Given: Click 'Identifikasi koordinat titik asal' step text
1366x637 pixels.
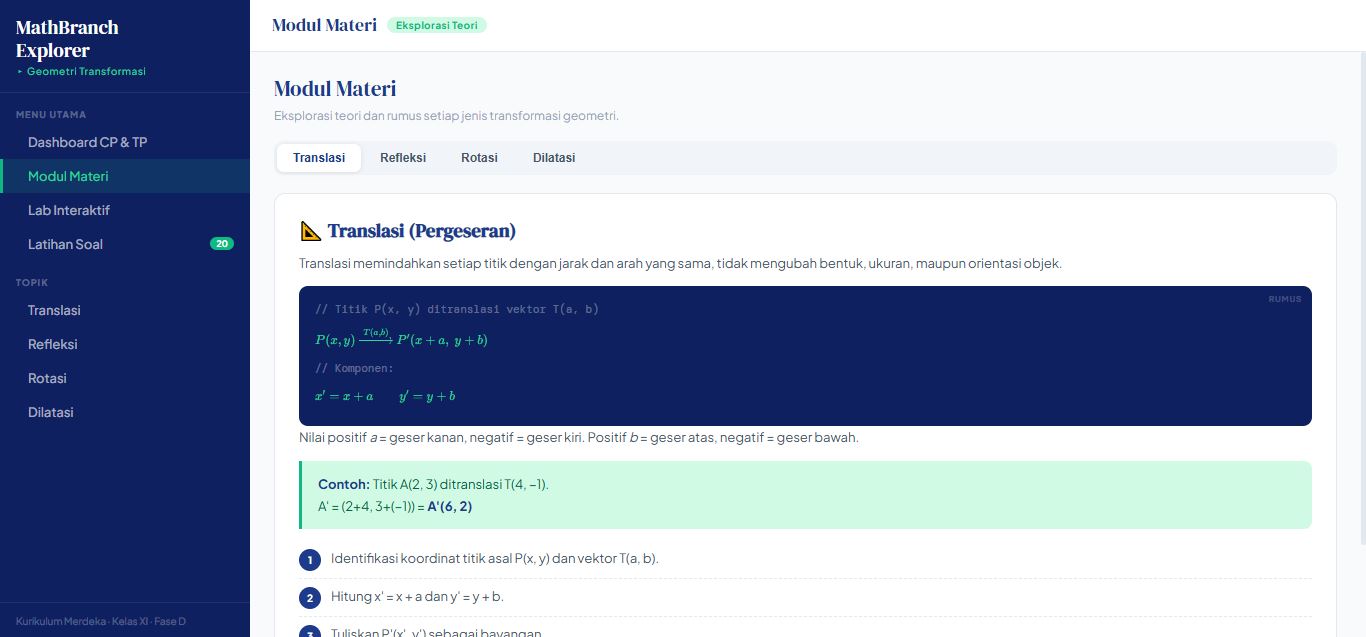Looking at the screenshot, I should [x=495, y=558].
